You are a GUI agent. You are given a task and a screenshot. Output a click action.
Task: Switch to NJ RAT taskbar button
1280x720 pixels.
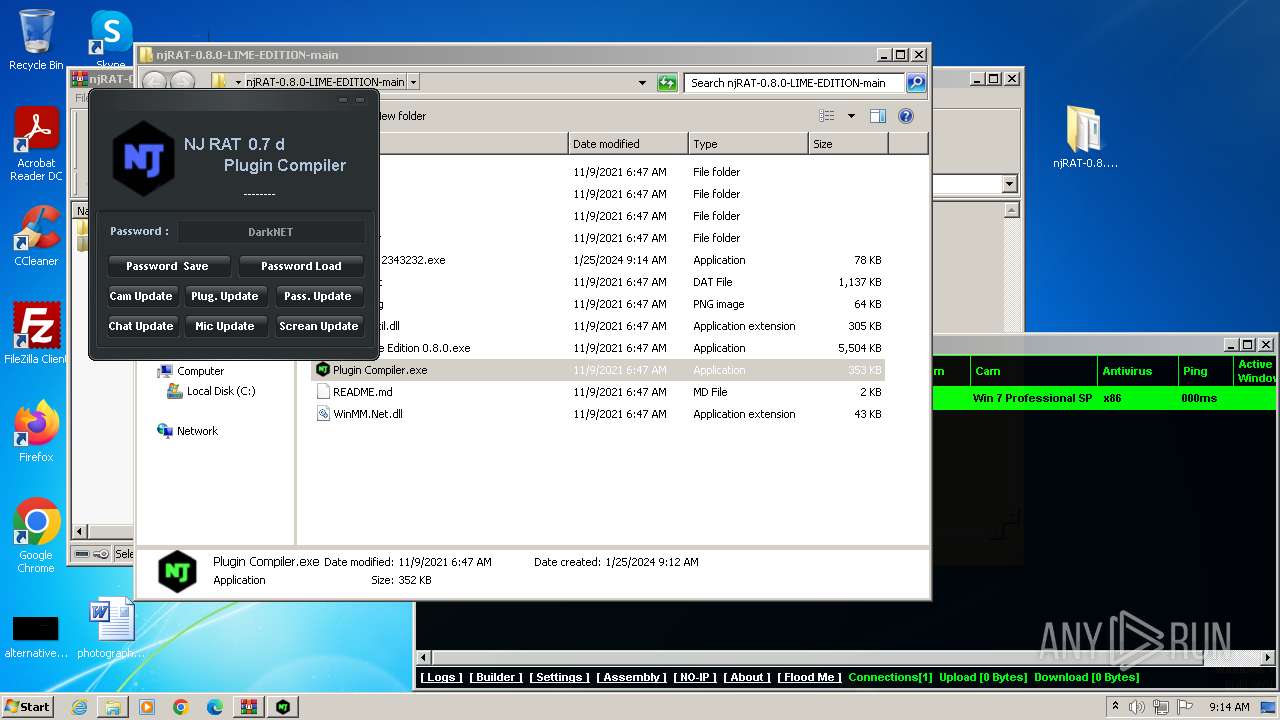[283, 707]
